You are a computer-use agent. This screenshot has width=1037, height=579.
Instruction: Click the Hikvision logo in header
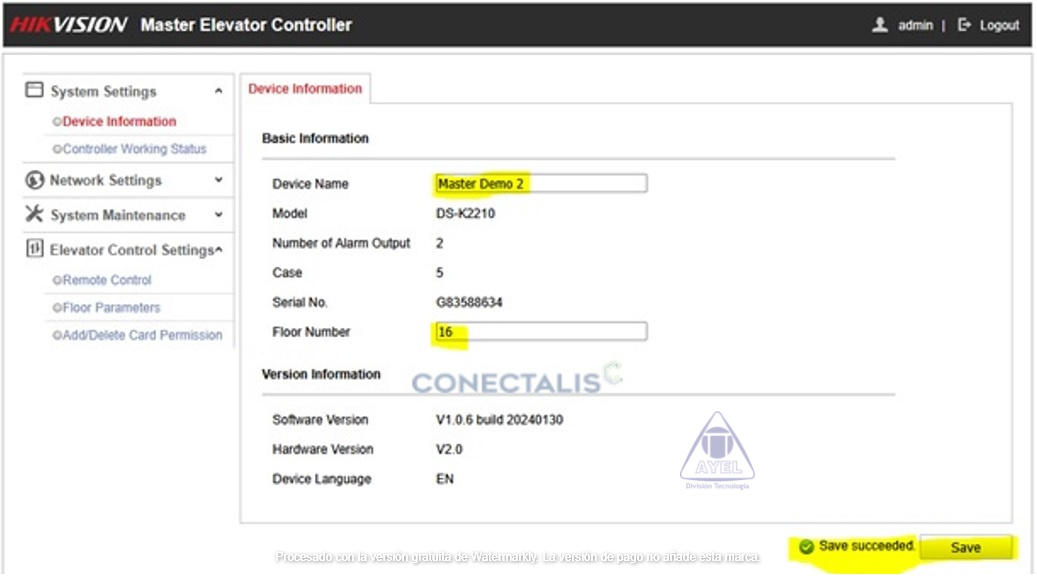[x=68, y=25]
